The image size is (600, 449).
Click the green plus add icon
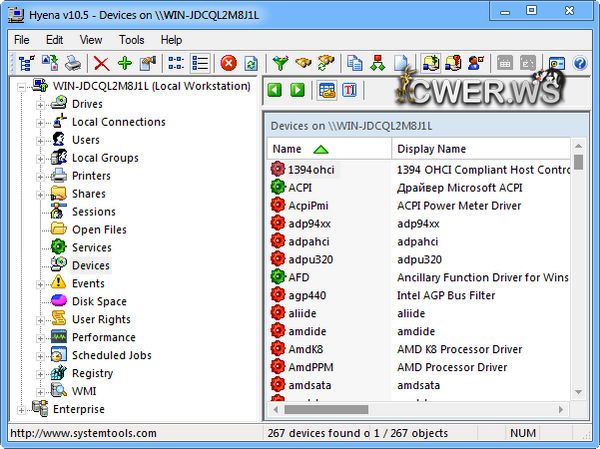(x=124, y=64)
